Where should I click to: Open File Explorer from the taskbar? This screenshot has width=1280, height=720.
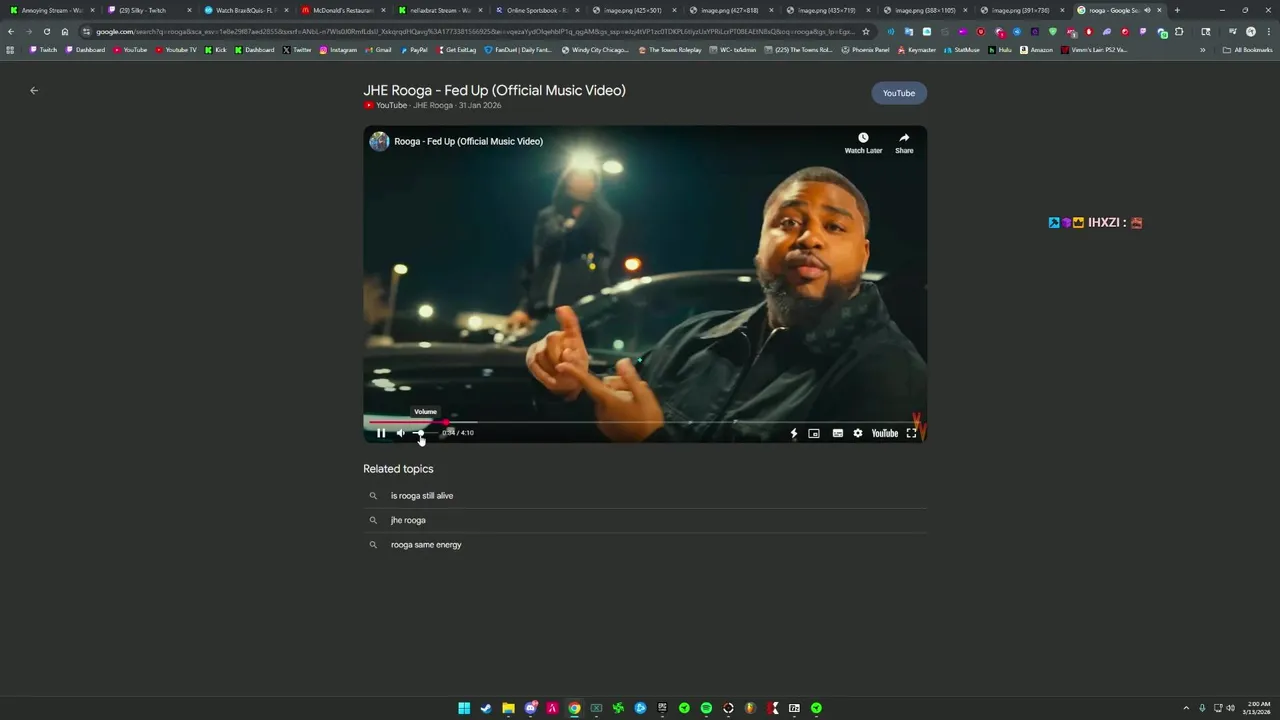pos(508,708)
